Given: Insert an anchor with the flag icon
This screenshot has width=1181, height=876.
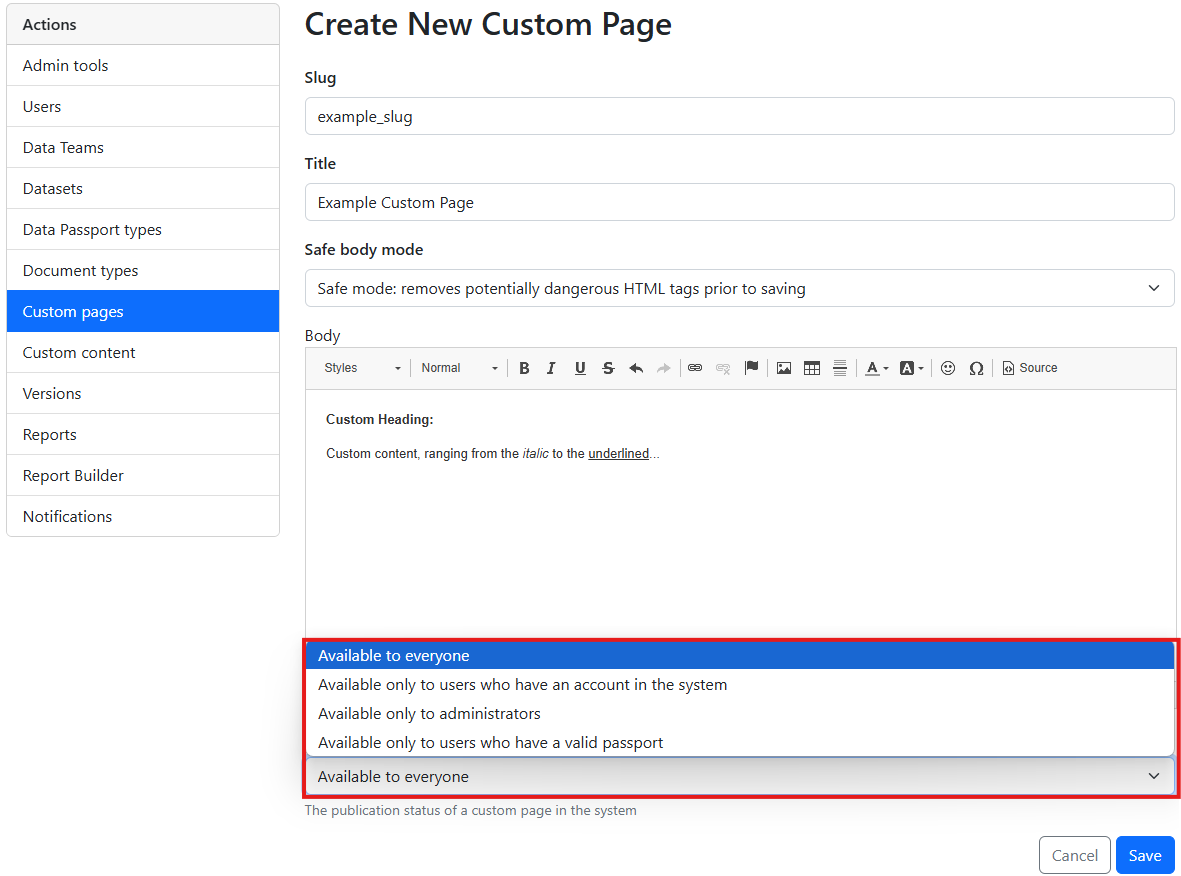Looking at the screenshot, I should 751,368.
